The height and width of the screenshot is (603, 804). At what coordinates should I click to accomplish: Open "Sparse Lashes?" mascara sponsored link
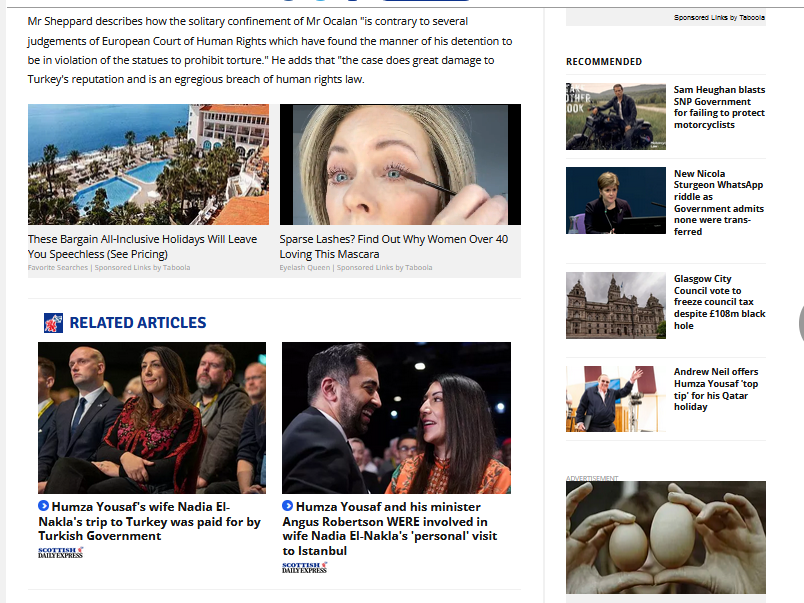tap(394, 247)
